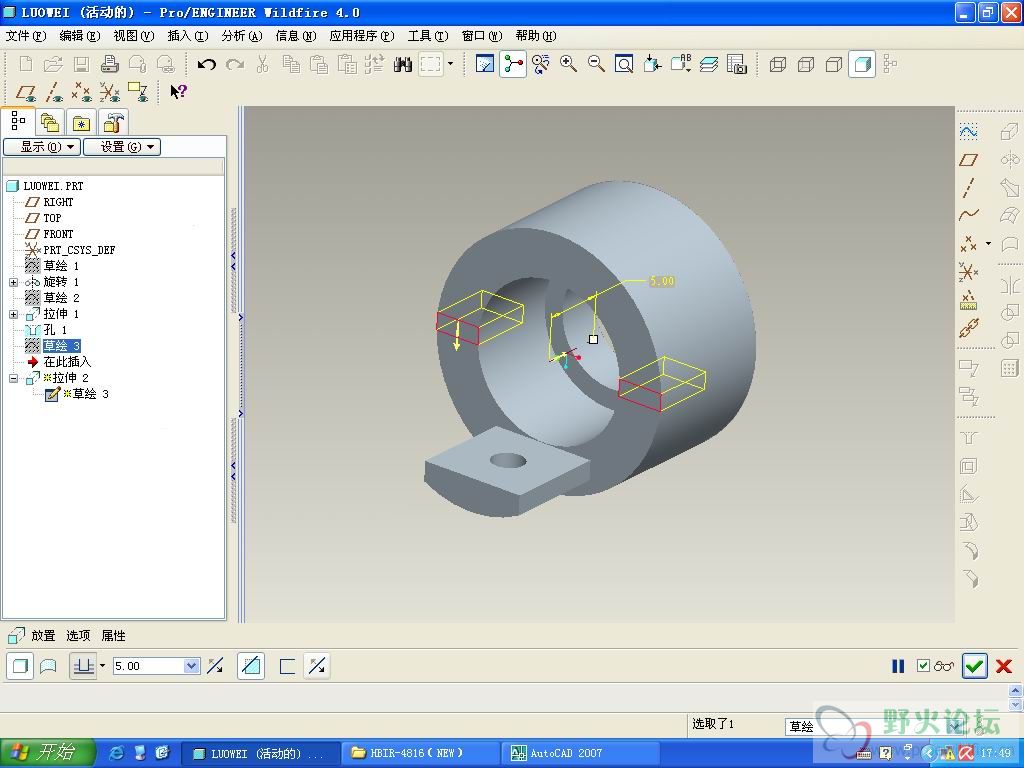Open the 设置 dropdown
1024x768 pixels.
coord(122,147)
